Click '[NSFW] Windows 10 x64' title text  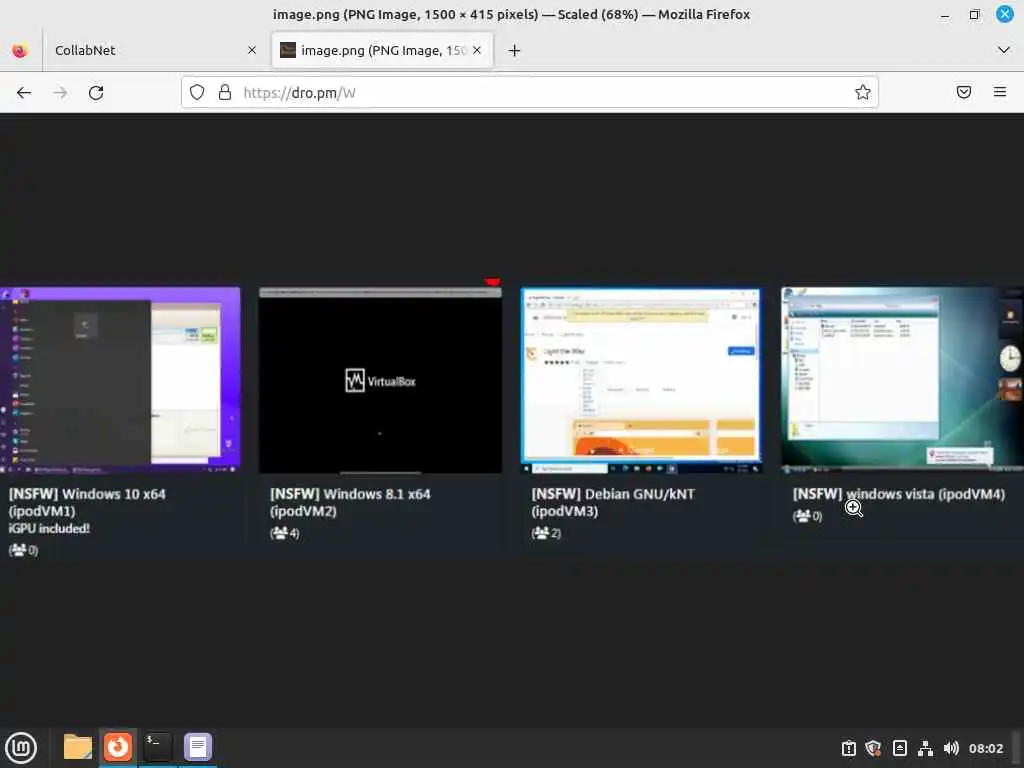pyautogui.click(x=87, y=494)
